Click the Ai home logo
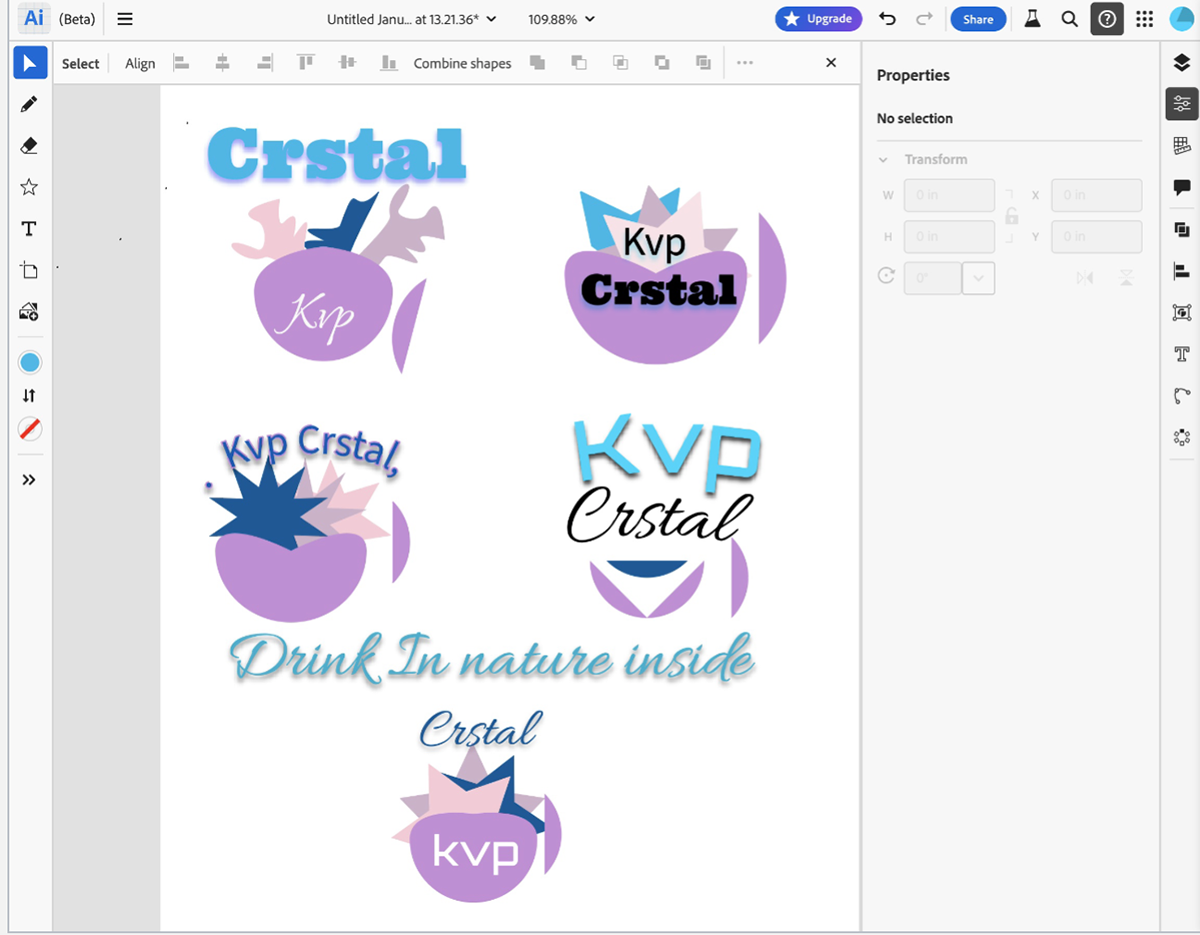 tap(33, 19)
